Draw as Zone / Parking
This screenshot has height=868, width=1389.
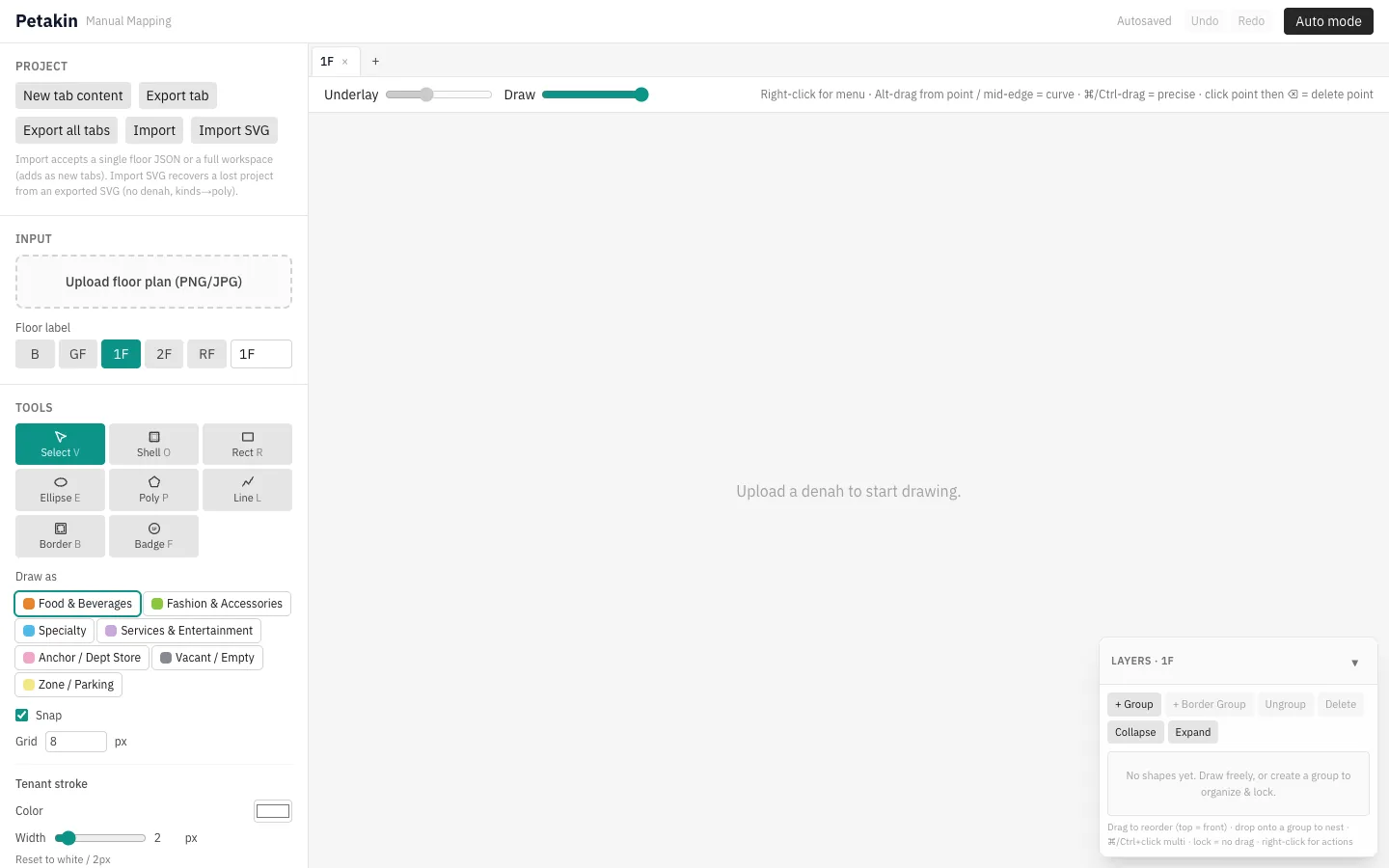[68, 685]
